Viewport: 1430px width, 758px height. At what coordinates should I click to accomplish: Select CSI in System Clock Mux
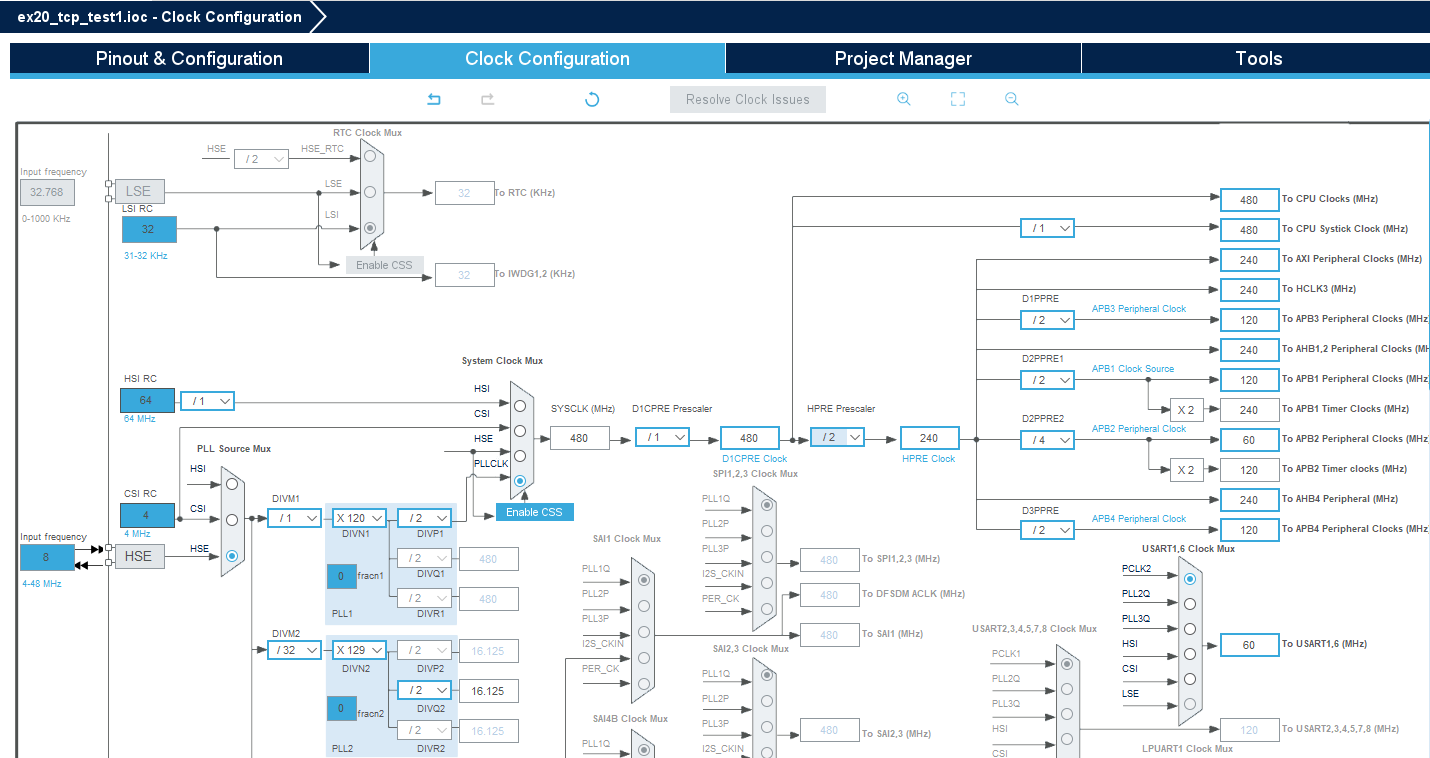[x=520, y=431]
